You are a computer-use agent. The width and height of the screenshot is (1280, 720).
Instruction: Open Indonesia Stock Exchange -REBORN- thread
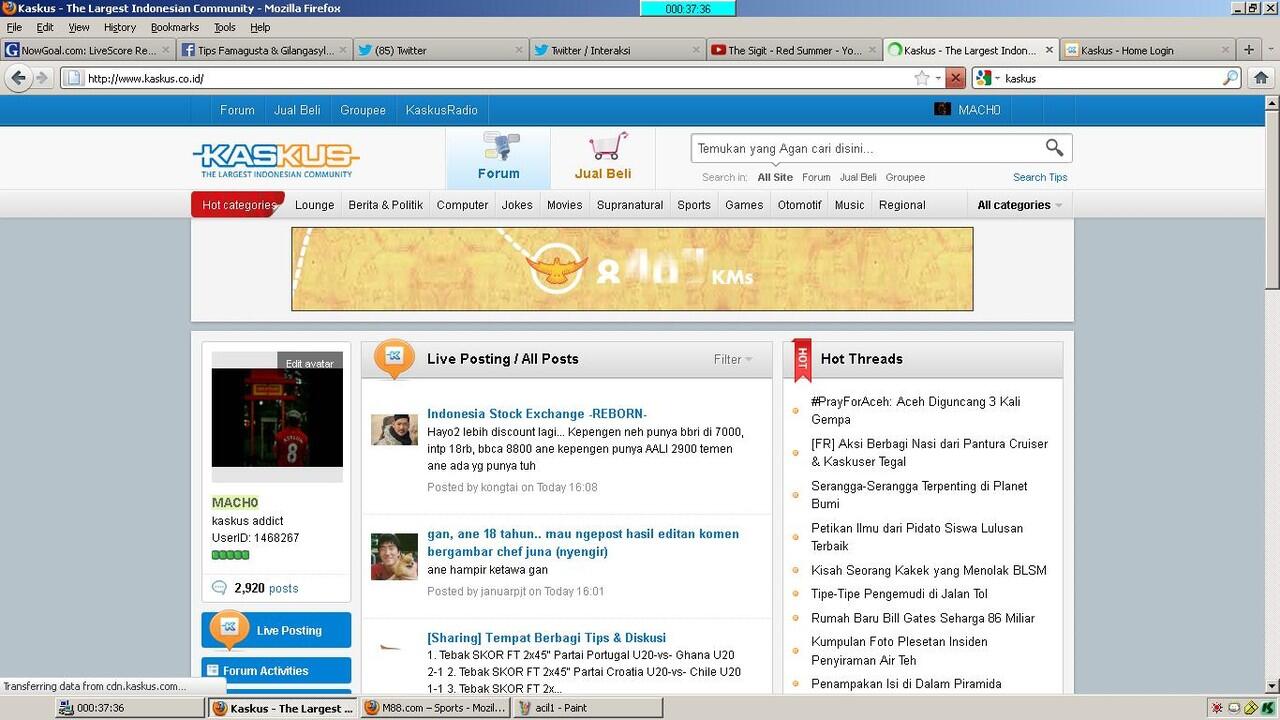(x=537, y=414)
